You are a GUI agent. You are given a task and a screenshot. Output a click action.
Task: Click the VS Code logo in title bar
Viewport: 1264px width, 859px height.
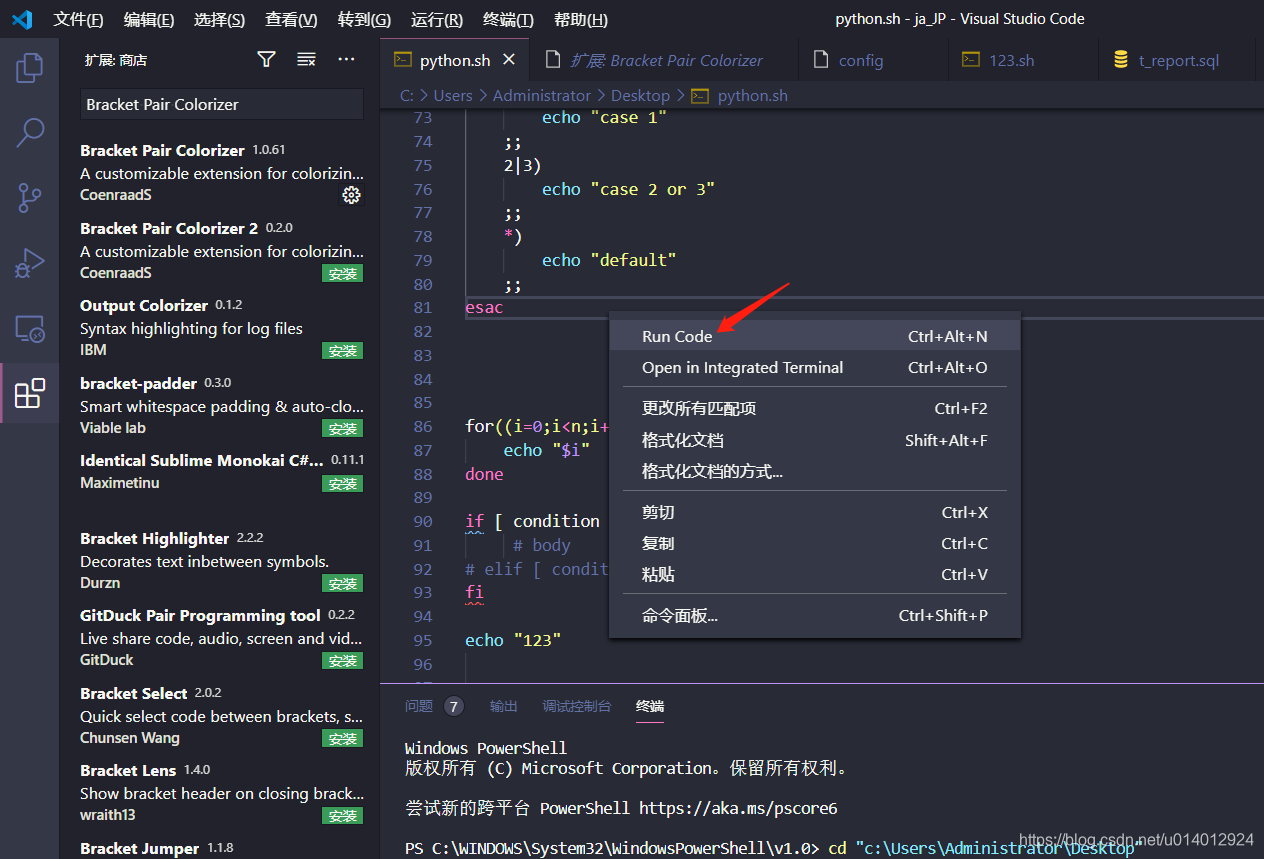click(22, 19)
